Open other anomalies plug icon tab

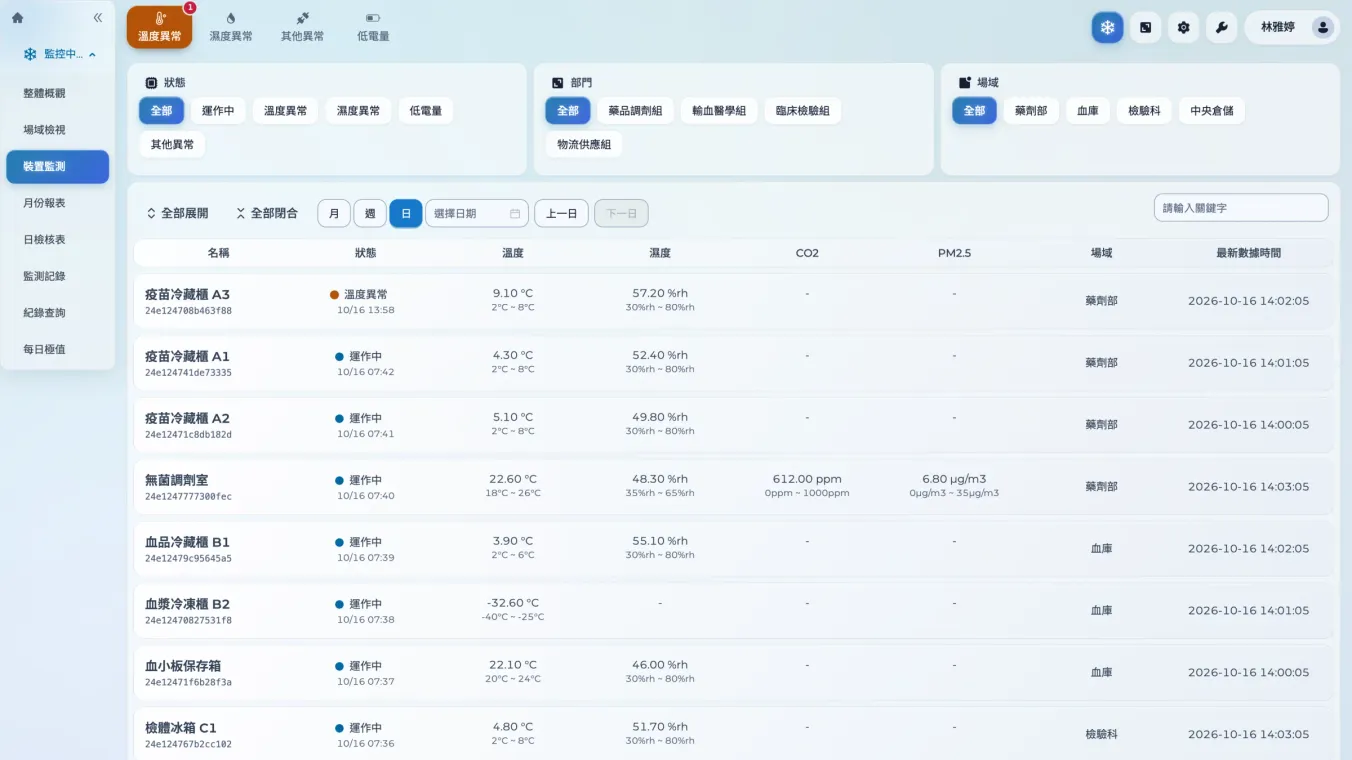302,27
